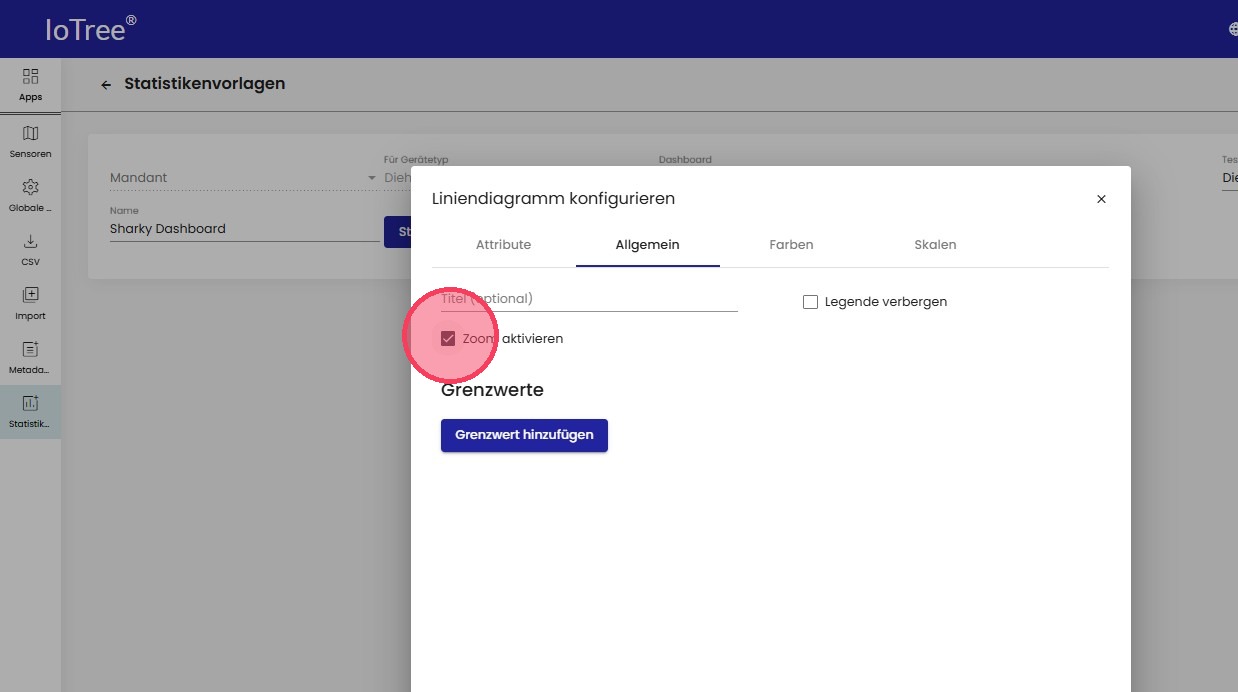Click the Grenzwert hinzufügen button
Viewport: 1238px width, 692px height.
tap(524, 435)
